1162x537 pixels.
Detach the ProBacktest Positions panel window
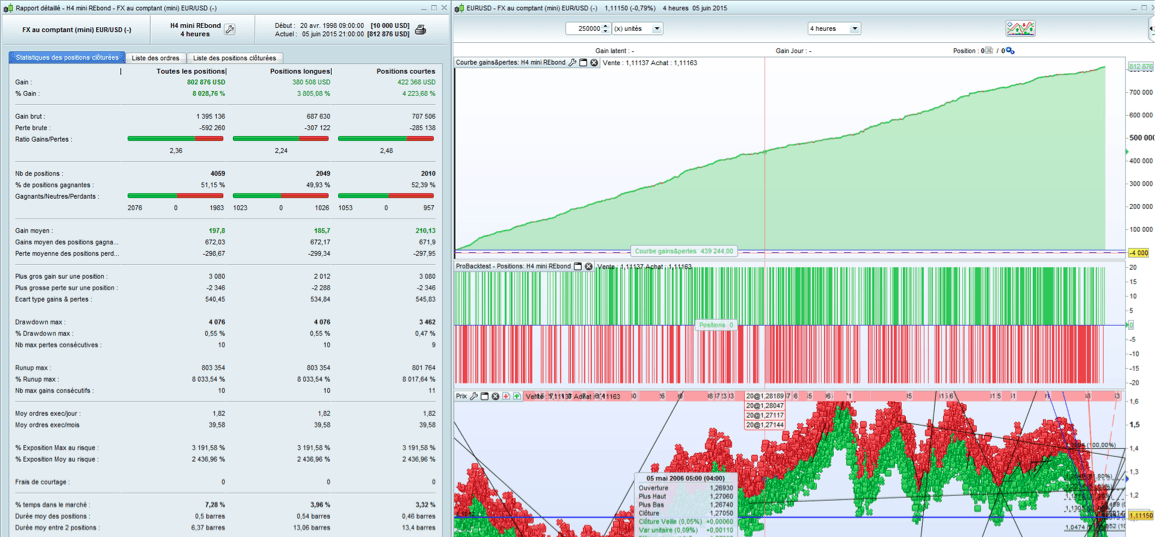(x=578, y=266)
